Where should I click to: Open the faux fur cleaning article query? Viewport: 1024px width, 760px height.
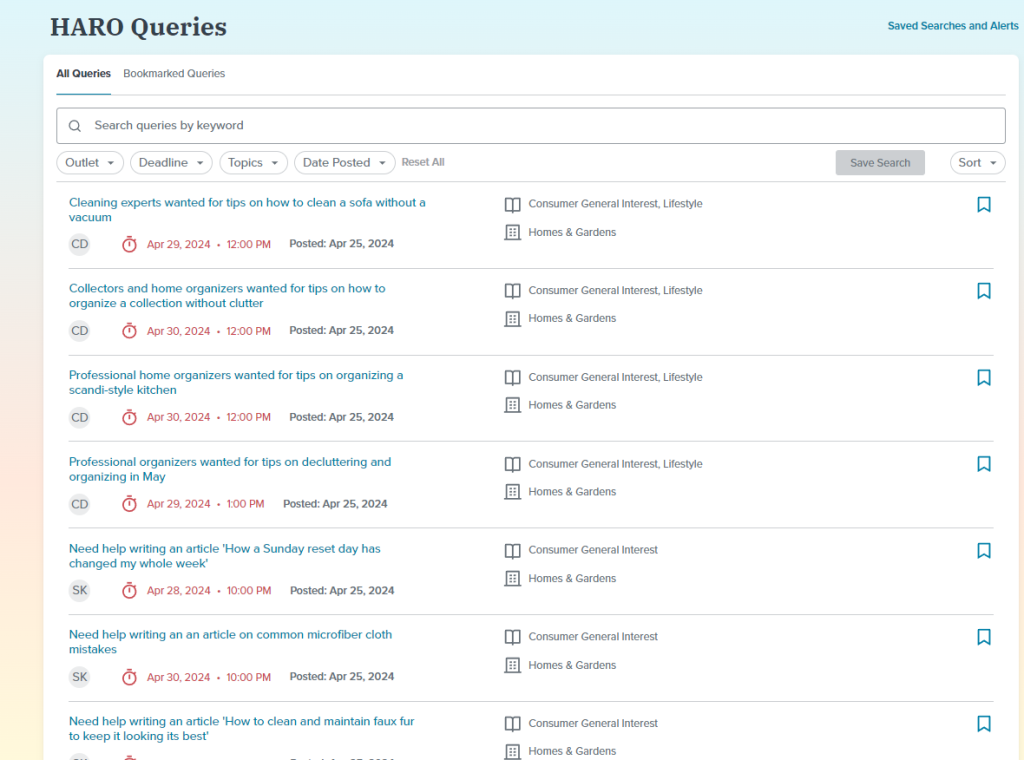(x=242, y=729)
